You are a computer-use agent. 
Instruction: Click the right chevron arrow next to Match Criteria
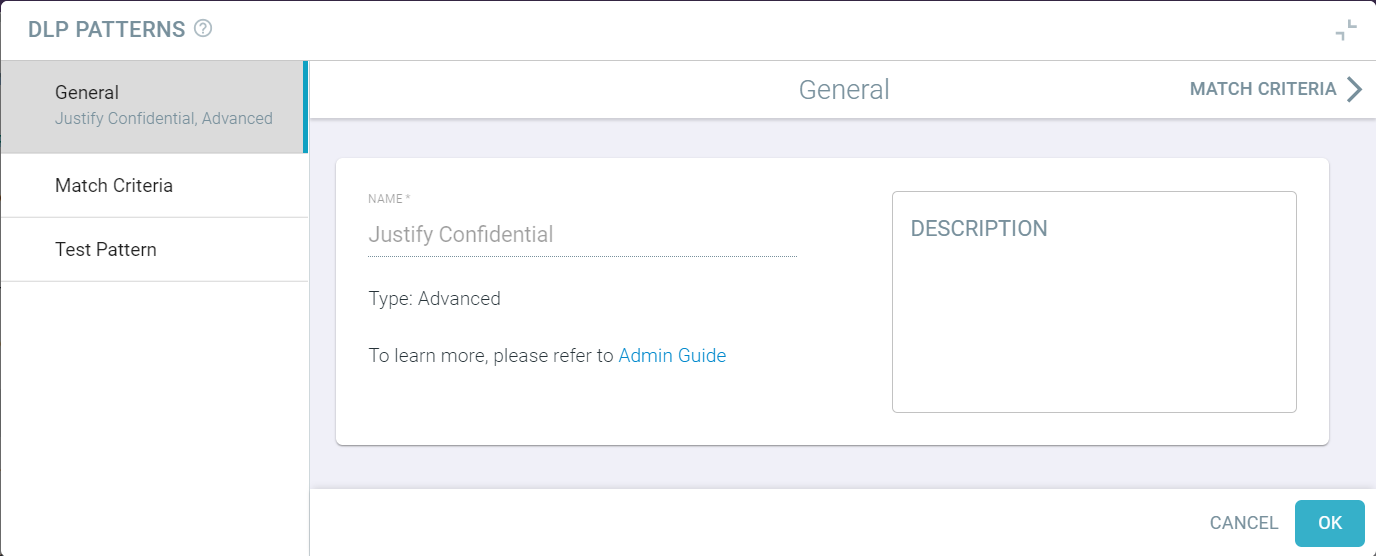1354,89
